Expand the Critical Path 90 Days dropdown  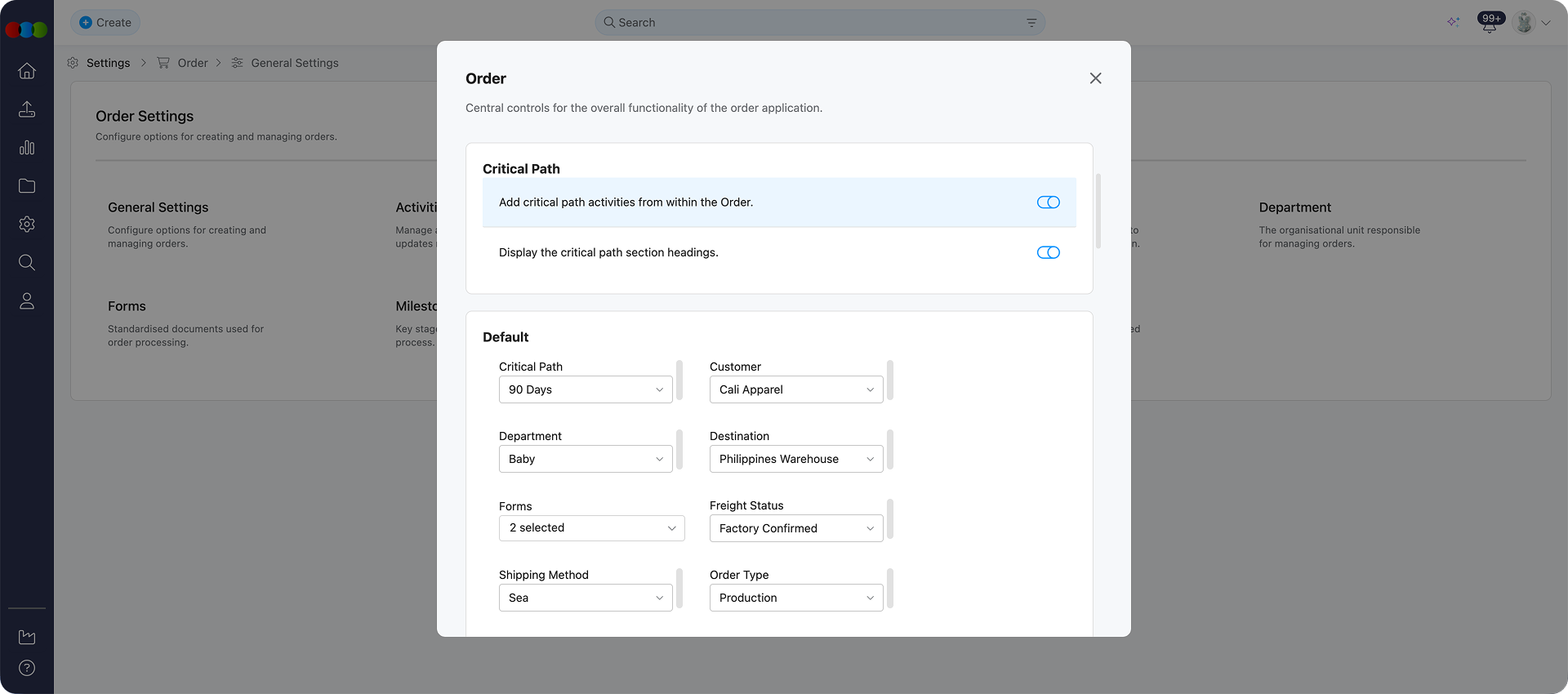586,389
